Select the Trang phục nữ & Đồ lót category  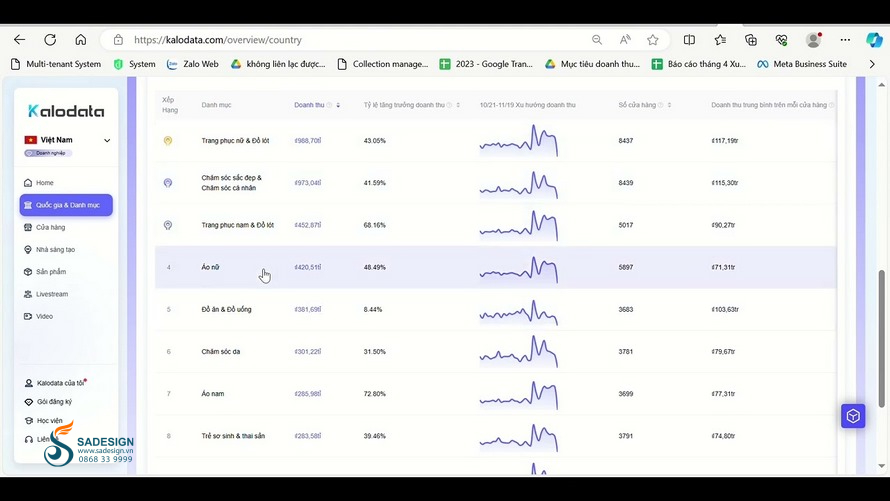click(235, 141)
